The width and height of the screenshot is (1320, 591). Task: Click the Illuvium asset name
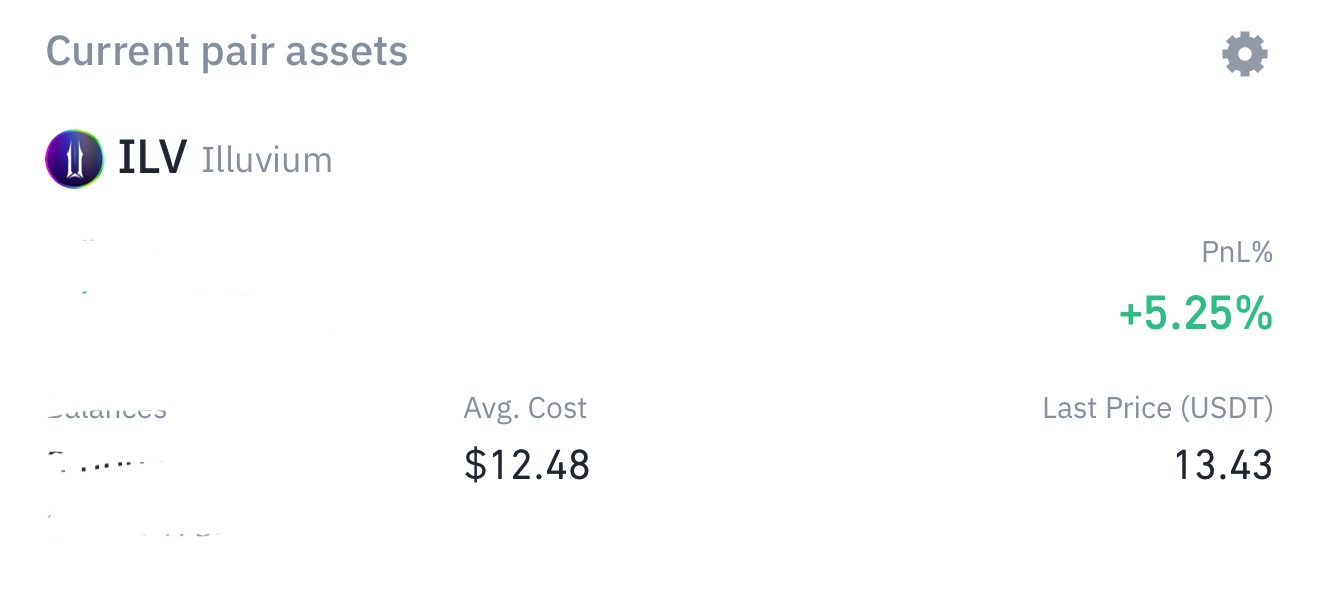(266, 160)
